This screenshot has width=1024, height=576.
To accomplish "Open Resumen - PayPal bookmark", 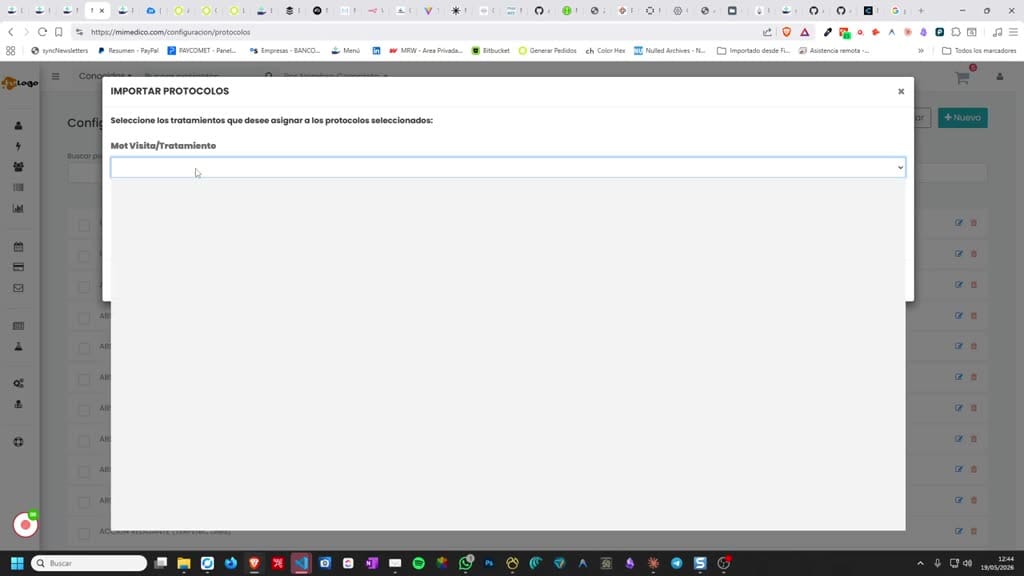I will 128,50.
